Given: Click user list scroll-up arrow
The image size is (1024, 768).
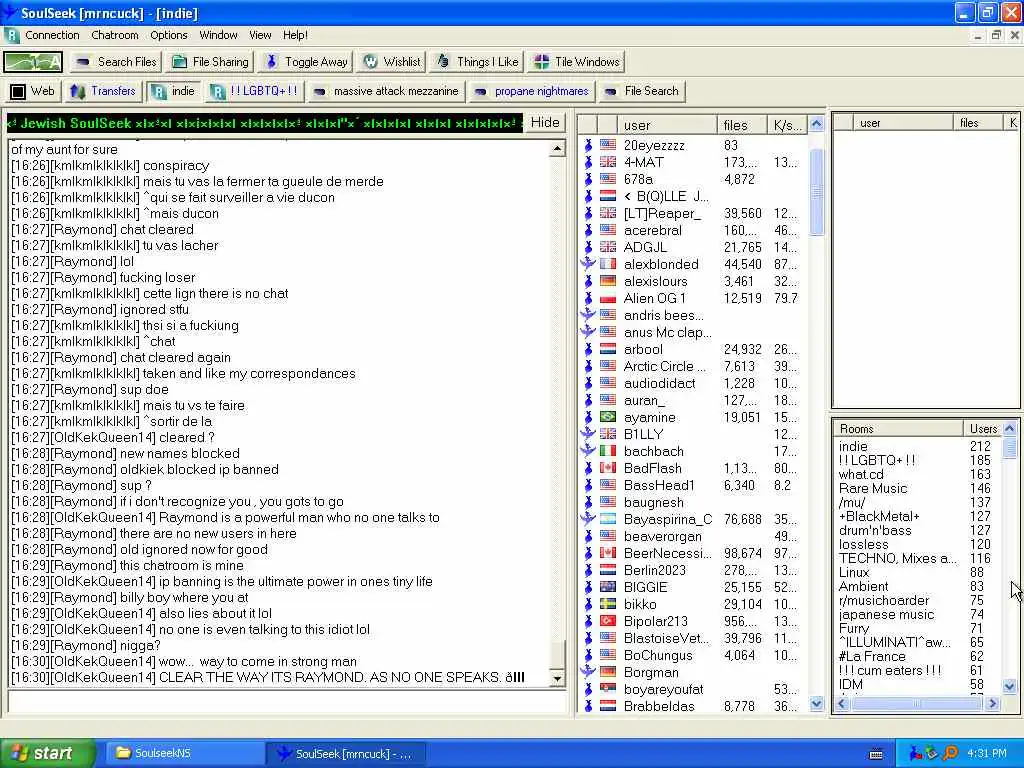Looking at the screenshot, I should pyautogui.click(x=816, y=124).
